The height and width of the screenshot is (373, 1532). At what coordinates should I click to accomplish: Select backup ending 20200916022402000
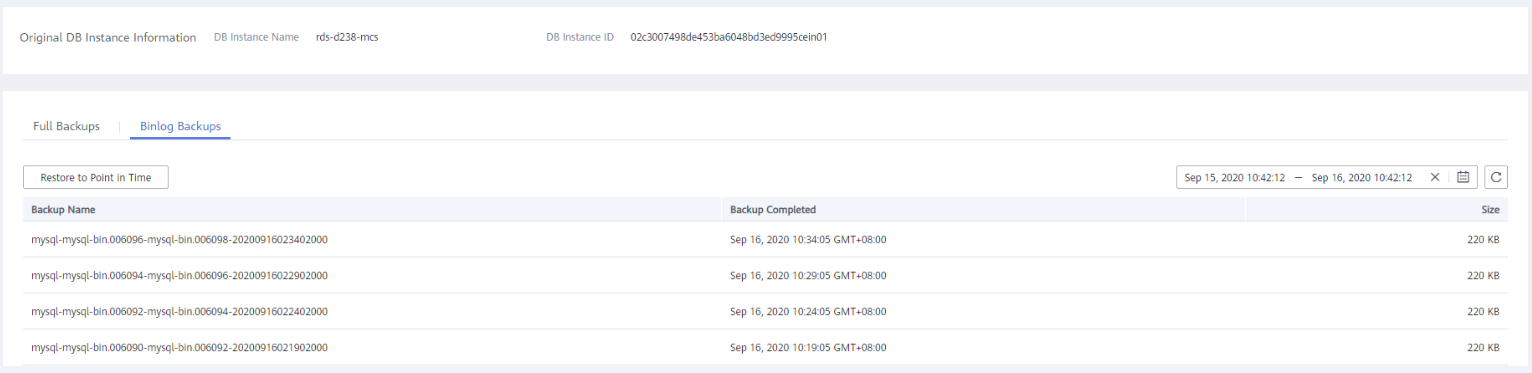point(766,311)
